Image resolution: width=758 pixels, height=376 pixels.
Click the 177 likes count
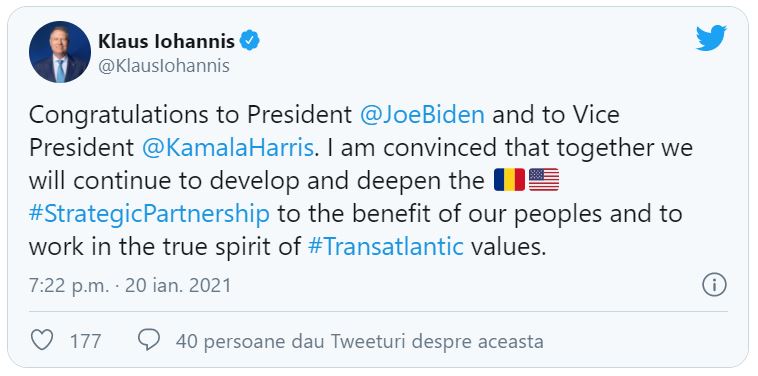coord(86,341)
